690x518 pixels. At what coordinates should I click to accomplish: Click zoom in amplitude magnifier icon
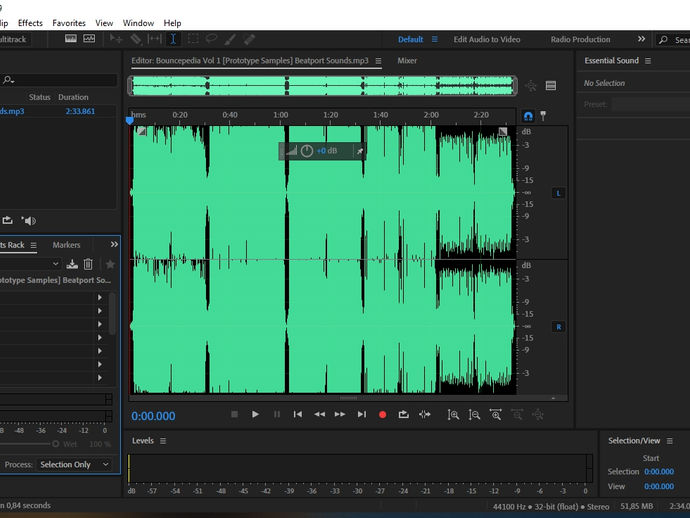(x=453, y=414)
